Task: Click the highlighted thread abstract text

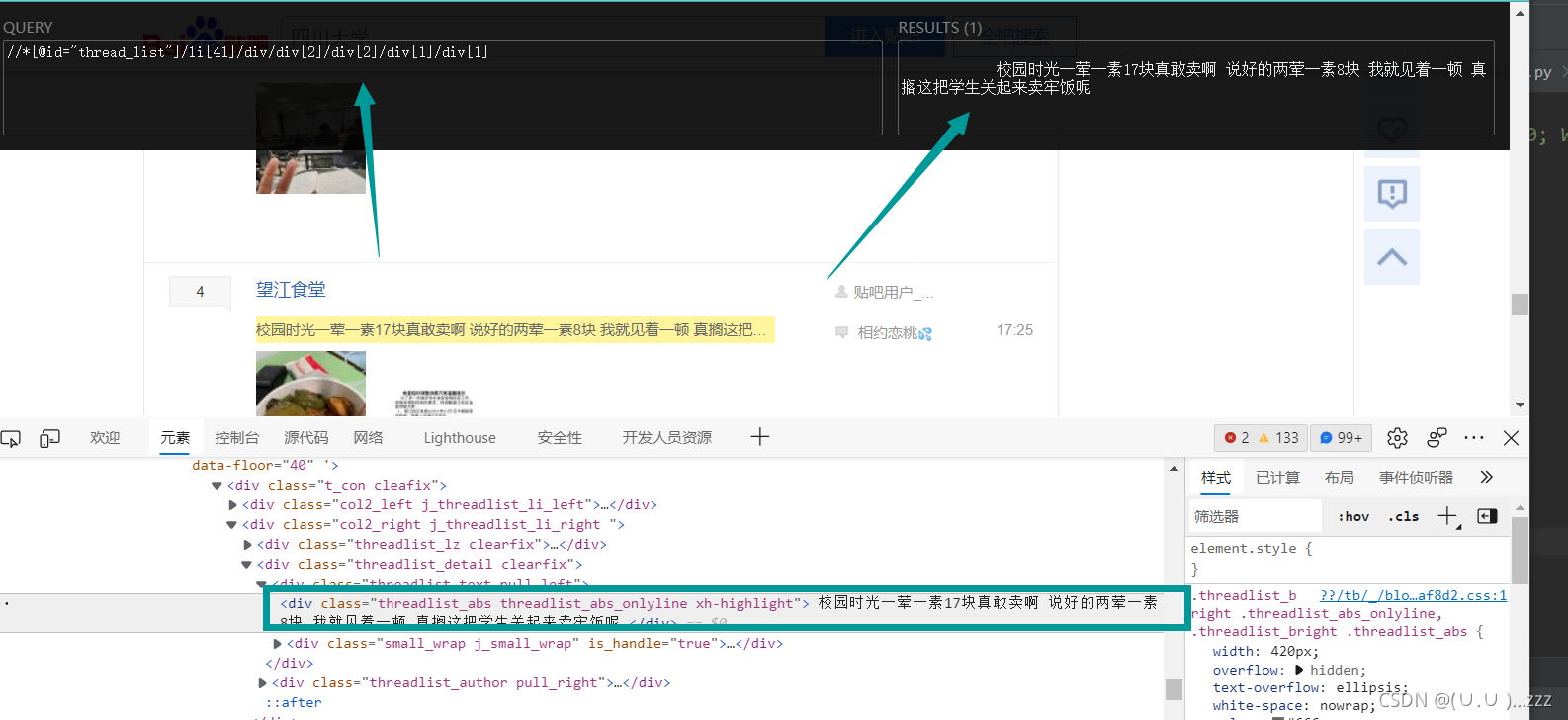Action: tap(514, 329)
